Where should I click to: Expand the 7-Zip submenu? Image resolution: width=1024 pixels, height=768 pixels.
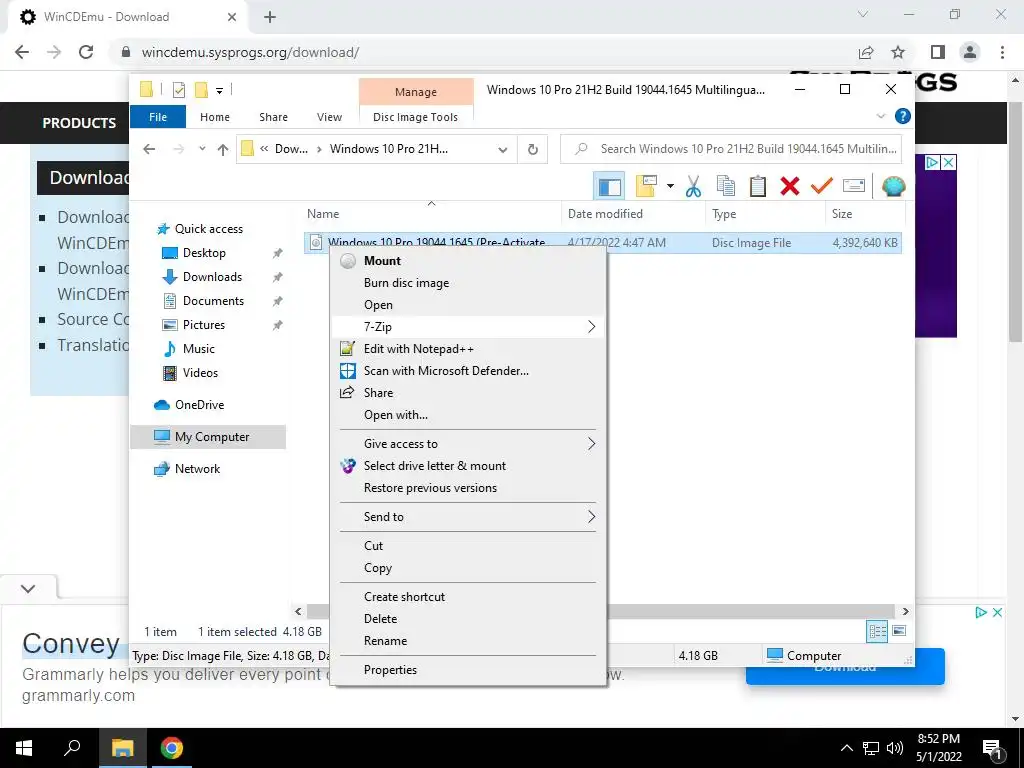[x=469, y=327]
